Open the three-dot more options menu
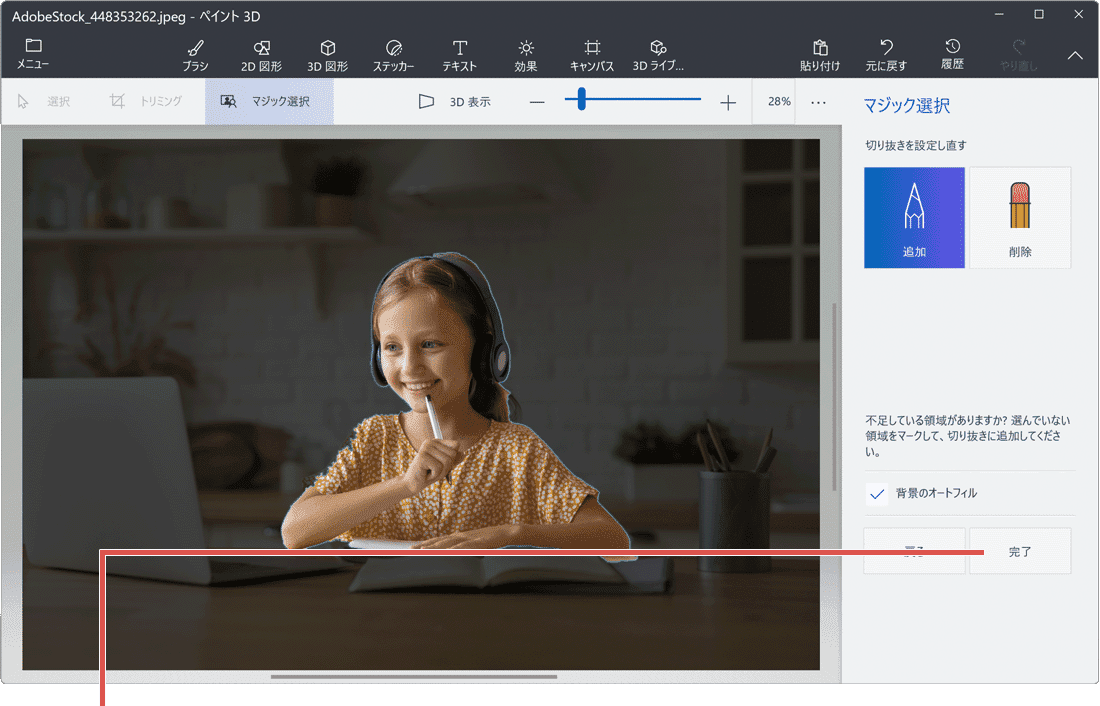The width and height of the screenshot is (1100, 706). [x=819, y=102]
